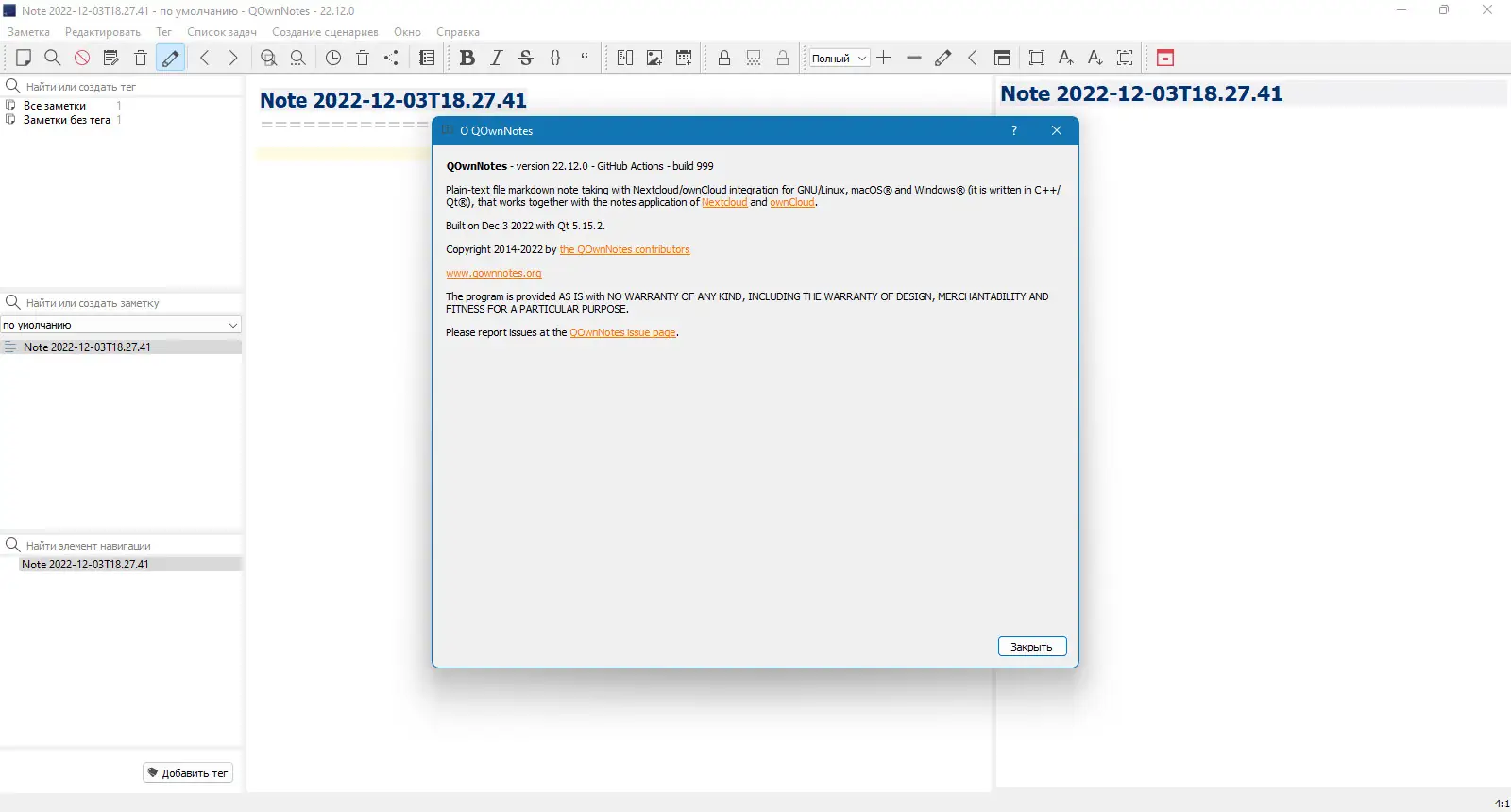This screenshot has height=812, width=1511.
Task: Open the Полный workspace dropdown
Action: (x=840, y=59)
